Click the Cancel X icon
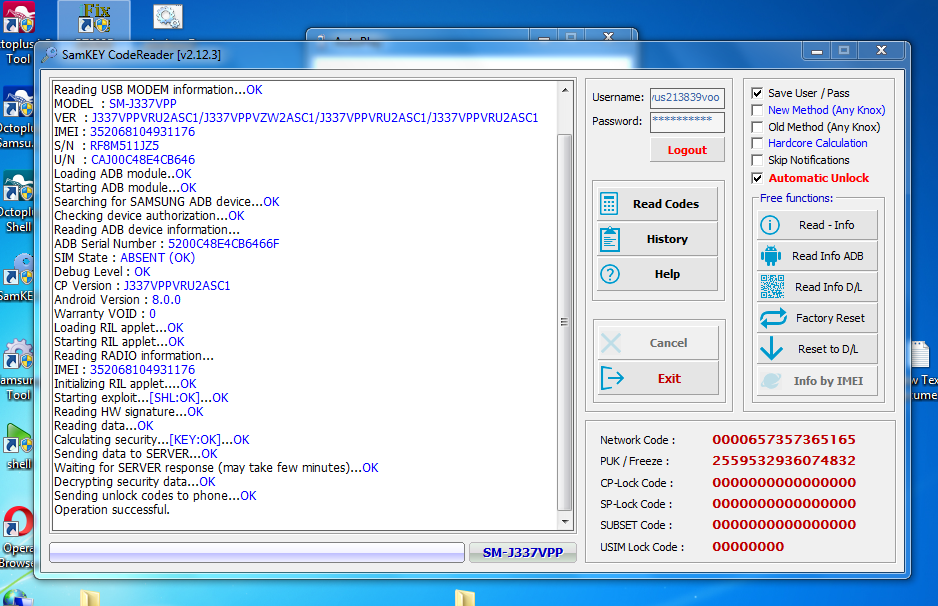This screenshot has height=606, width=938. (611, 343)
